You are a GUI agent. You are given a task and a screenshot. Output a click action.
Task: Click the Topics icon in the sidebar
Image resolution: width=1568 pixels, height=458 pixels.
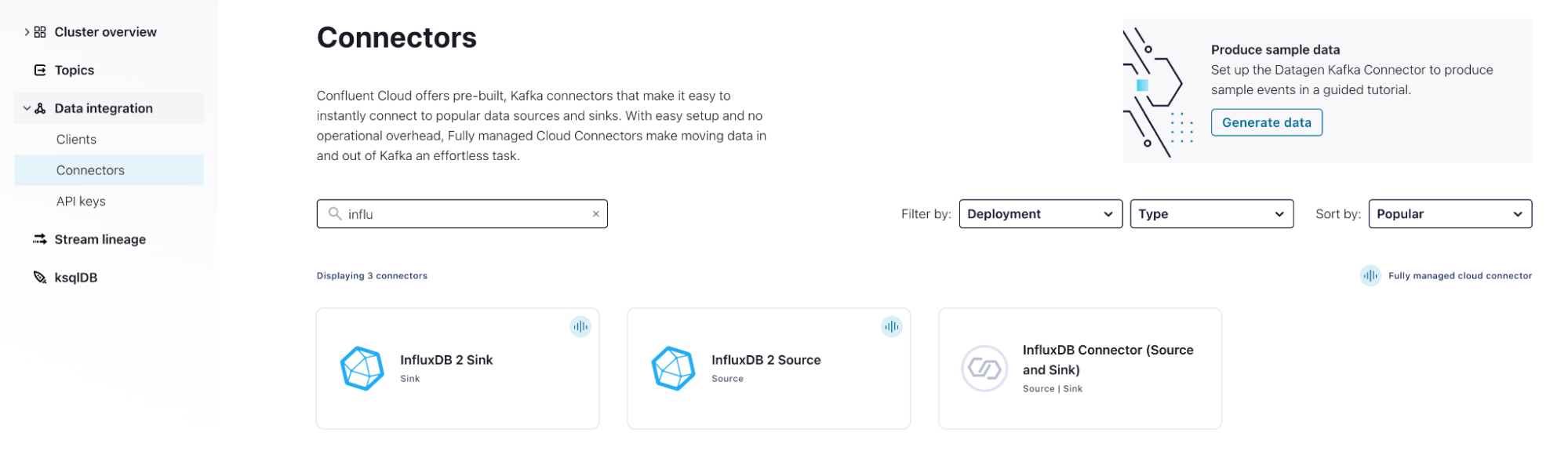[x=40, y=71]
